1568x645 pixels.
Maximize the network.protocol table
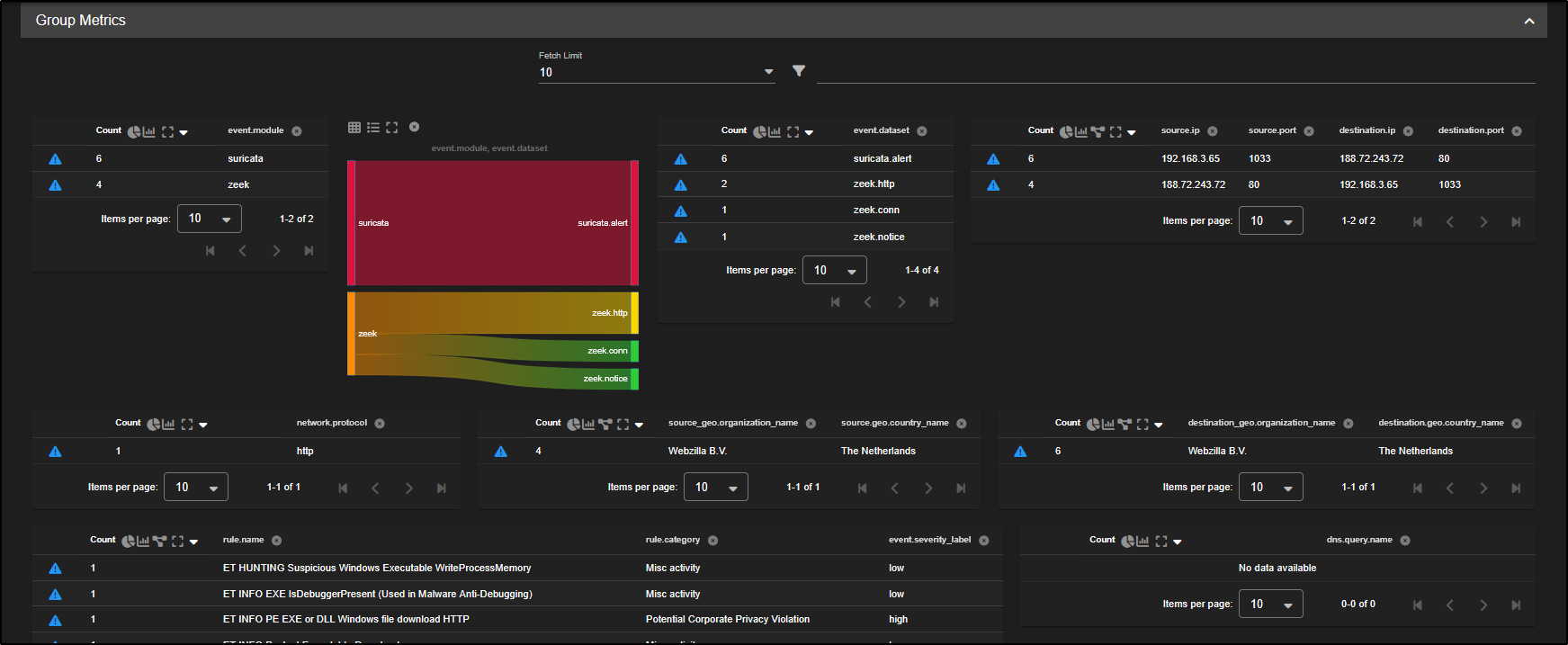pyautogui.click(x=187, y=425)
